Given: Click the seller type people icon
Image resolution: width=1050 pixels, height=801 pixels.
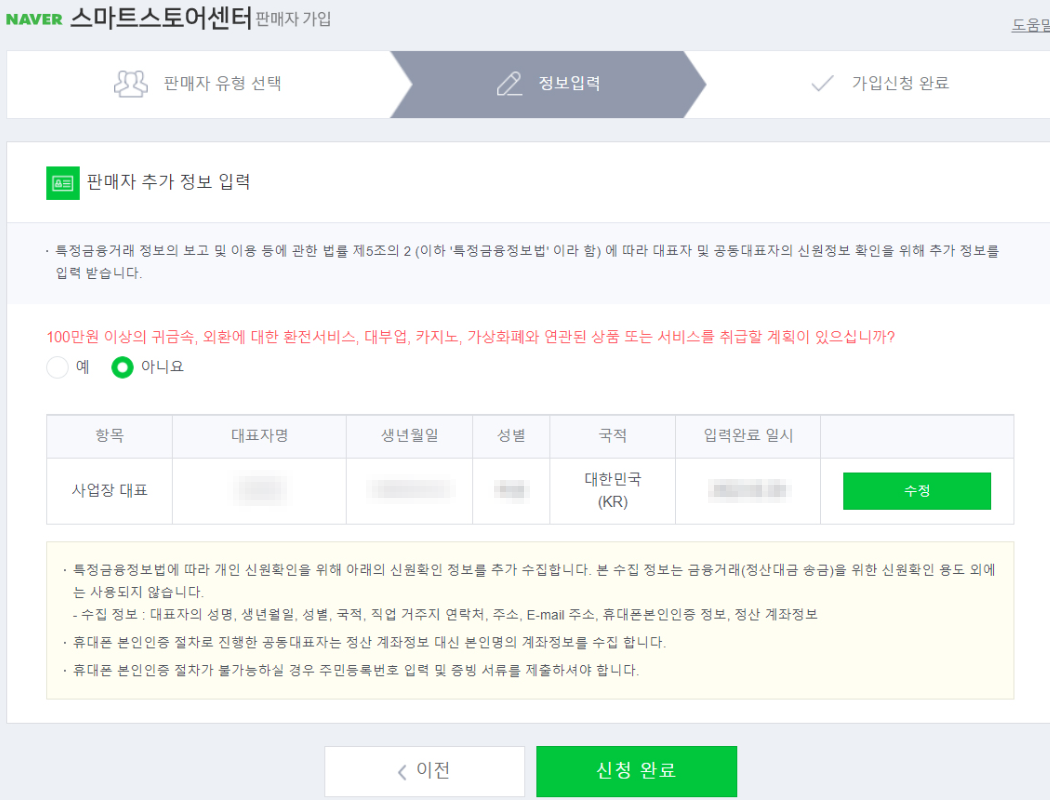Looking at the screenshot, I should (131, 84).
